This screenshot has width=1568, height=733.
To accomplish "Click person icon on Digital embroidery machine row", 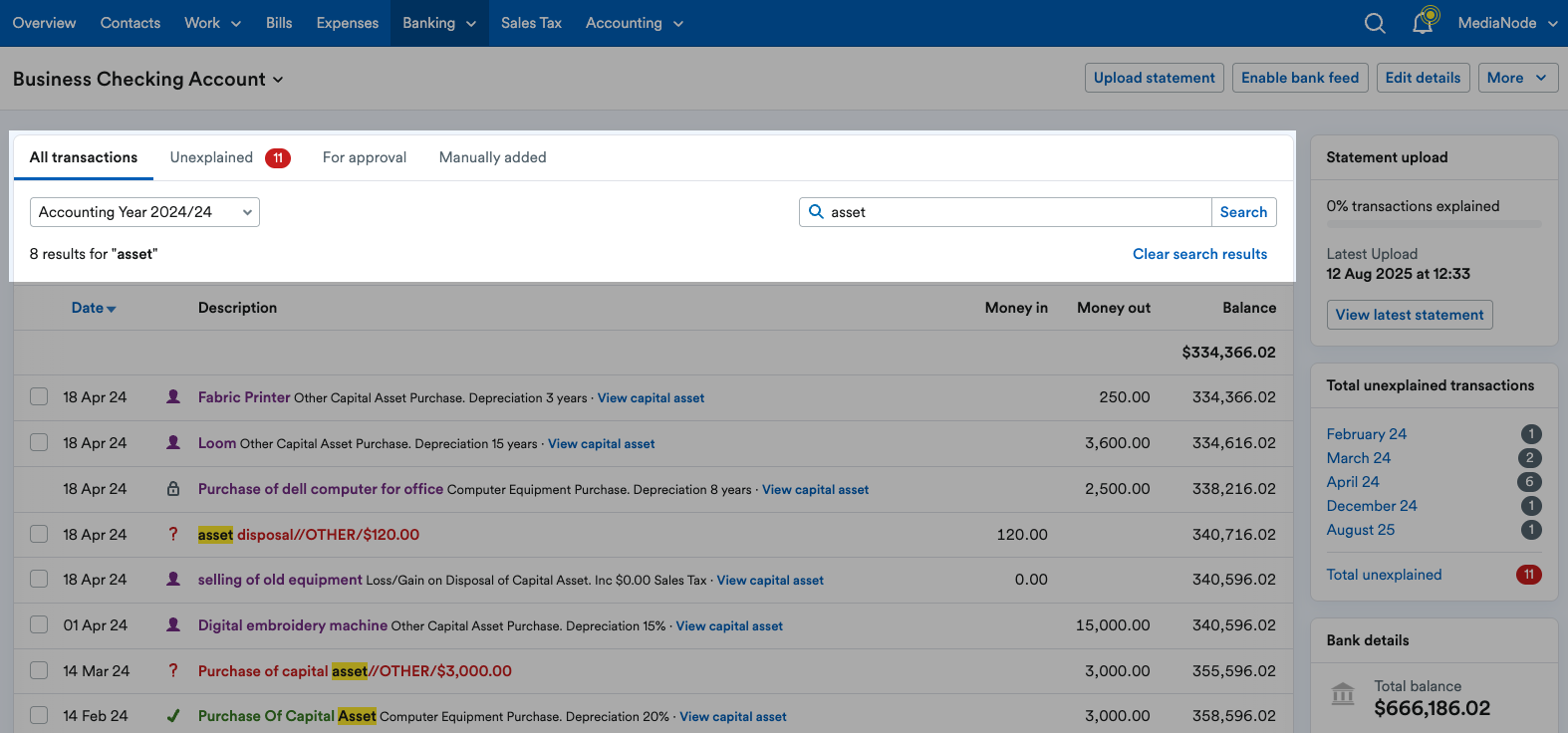I will click(173, 624).
